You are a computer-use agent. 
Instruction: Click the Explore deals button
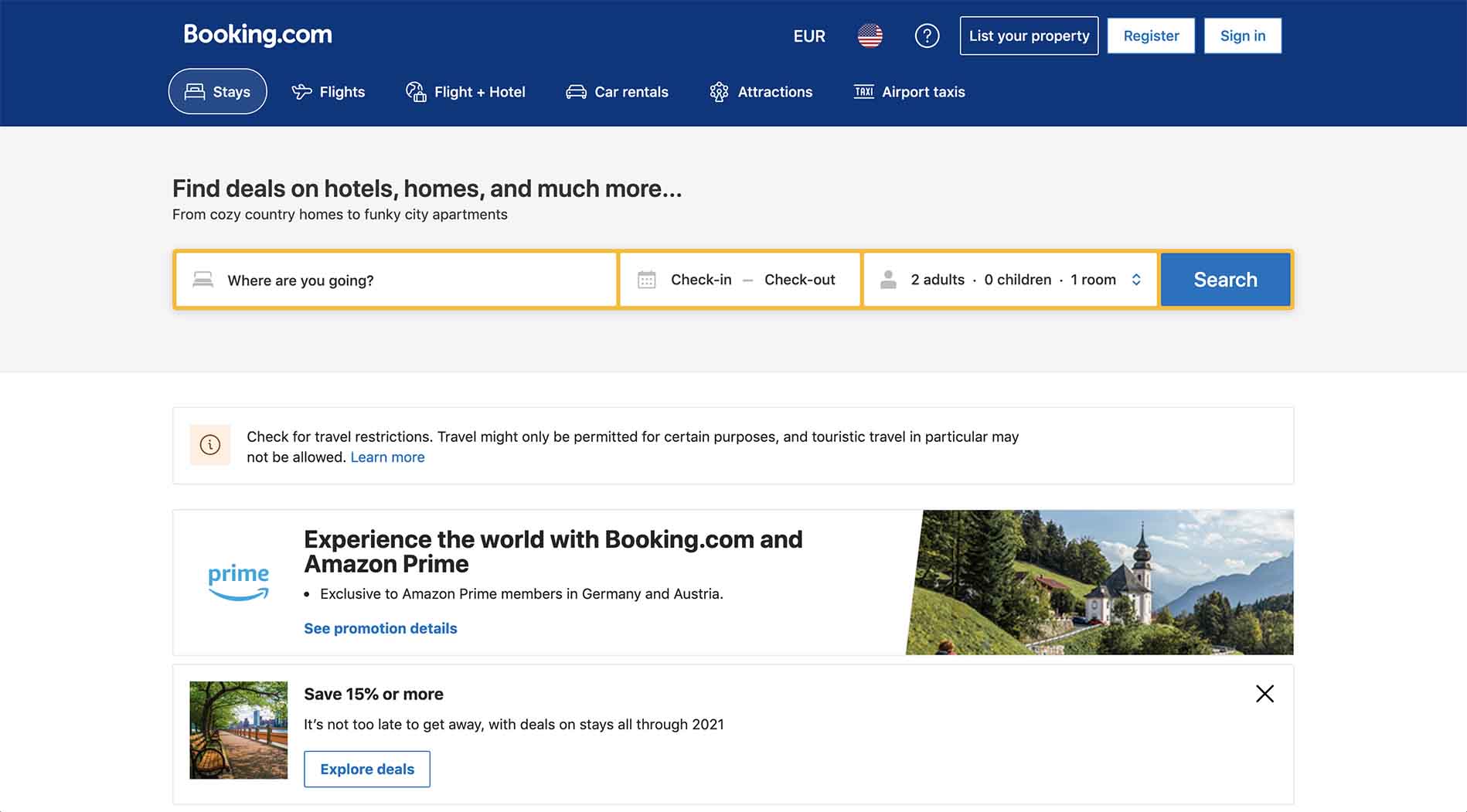tap(367, 769)
